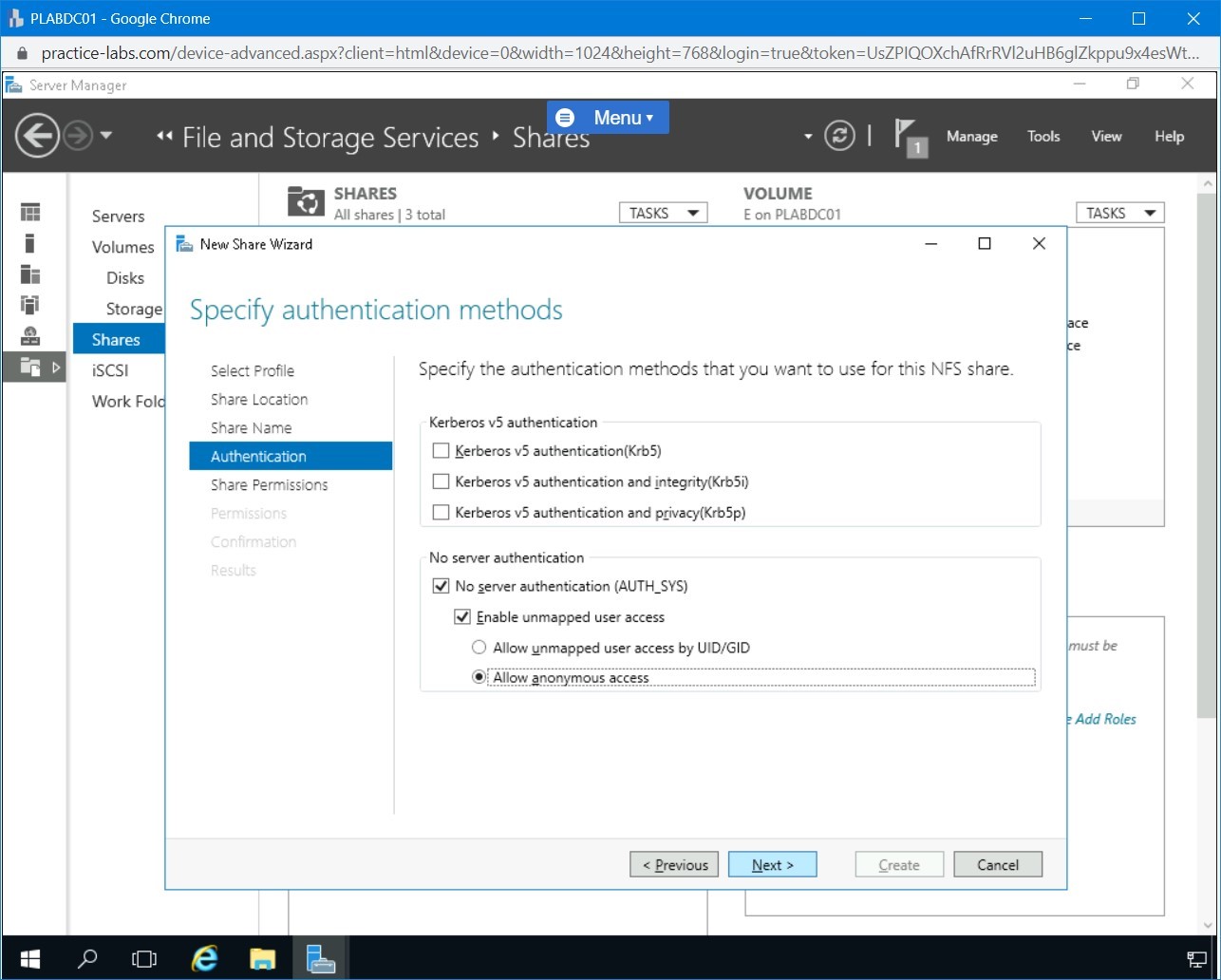Go to the Share Permissions wizard step
The width and height of the screenshot is (1221, 980).
coord(269,484)
